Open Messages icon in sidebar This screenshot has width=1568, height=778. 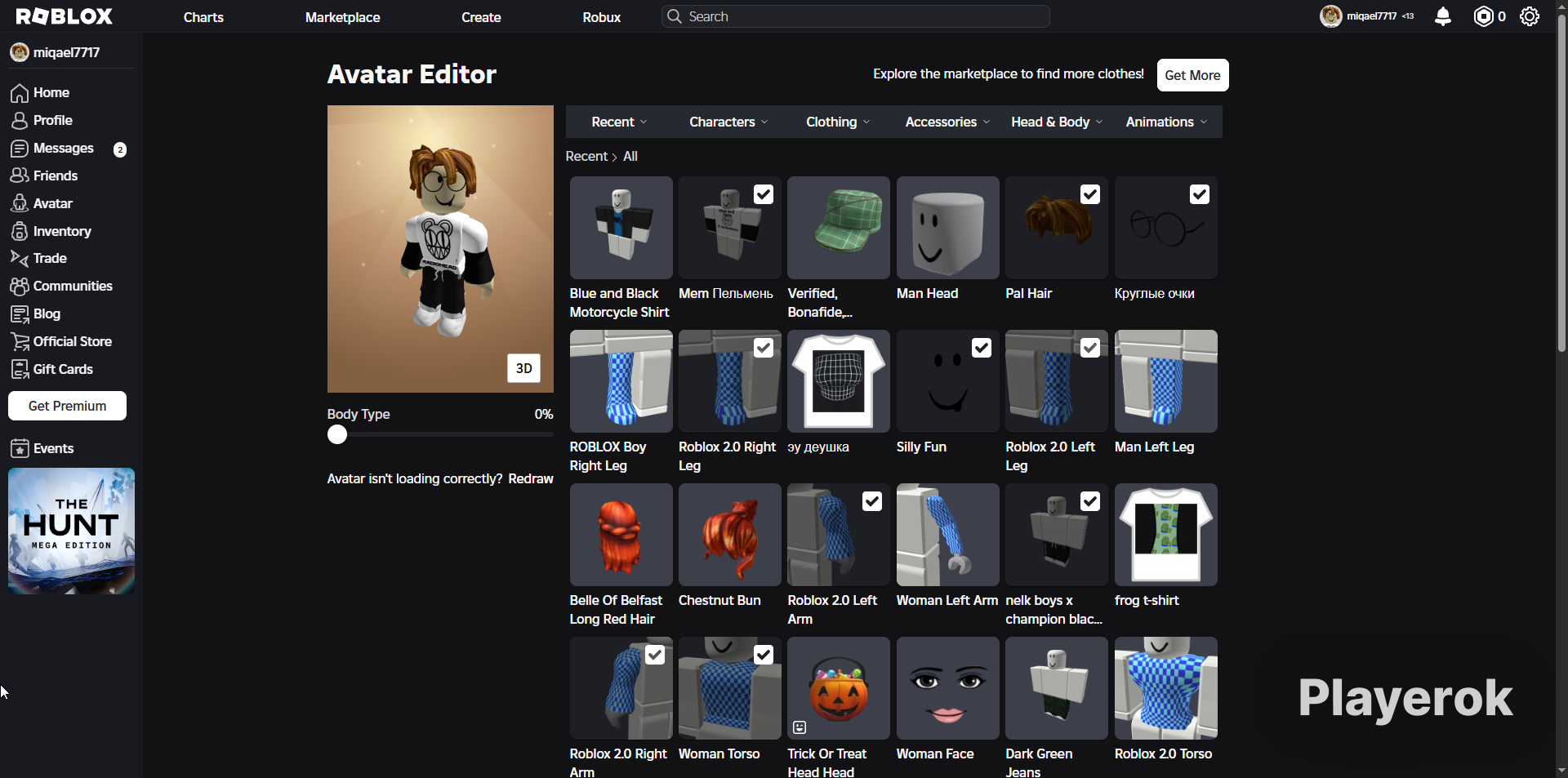[20, 149]
